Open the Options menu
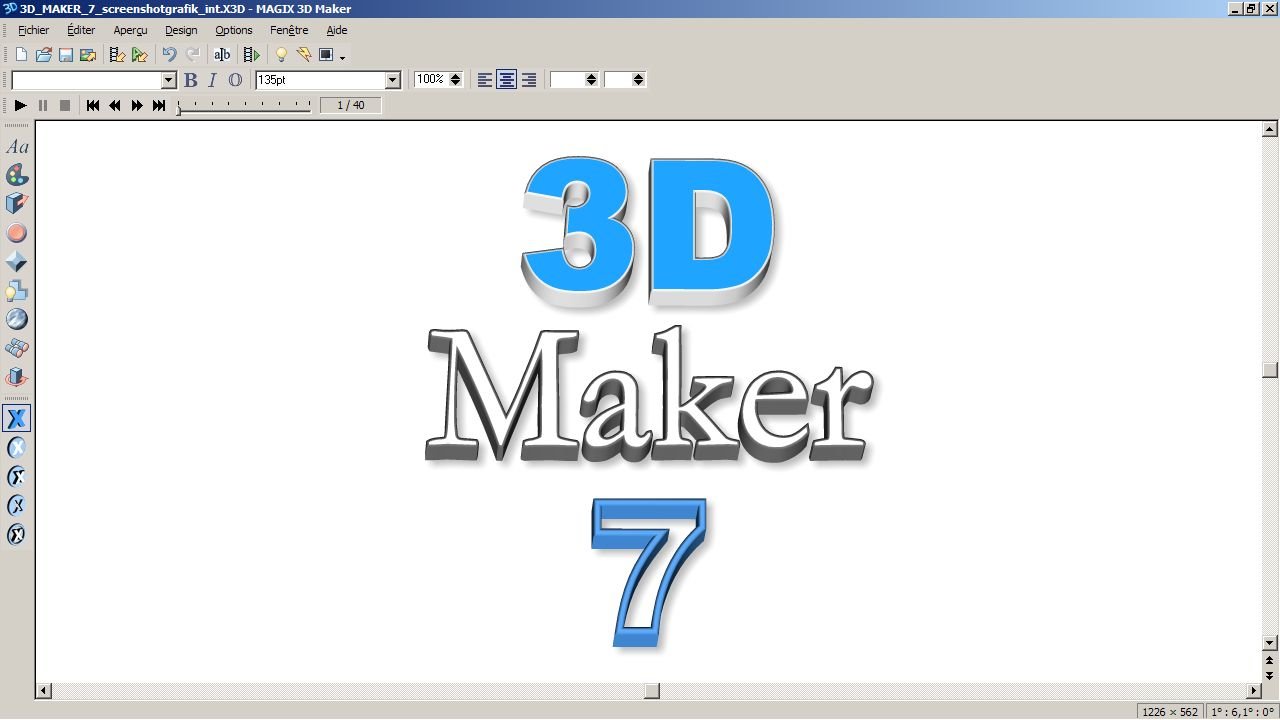Viewport: 1280px width, 720px height. tap(234, 30)
